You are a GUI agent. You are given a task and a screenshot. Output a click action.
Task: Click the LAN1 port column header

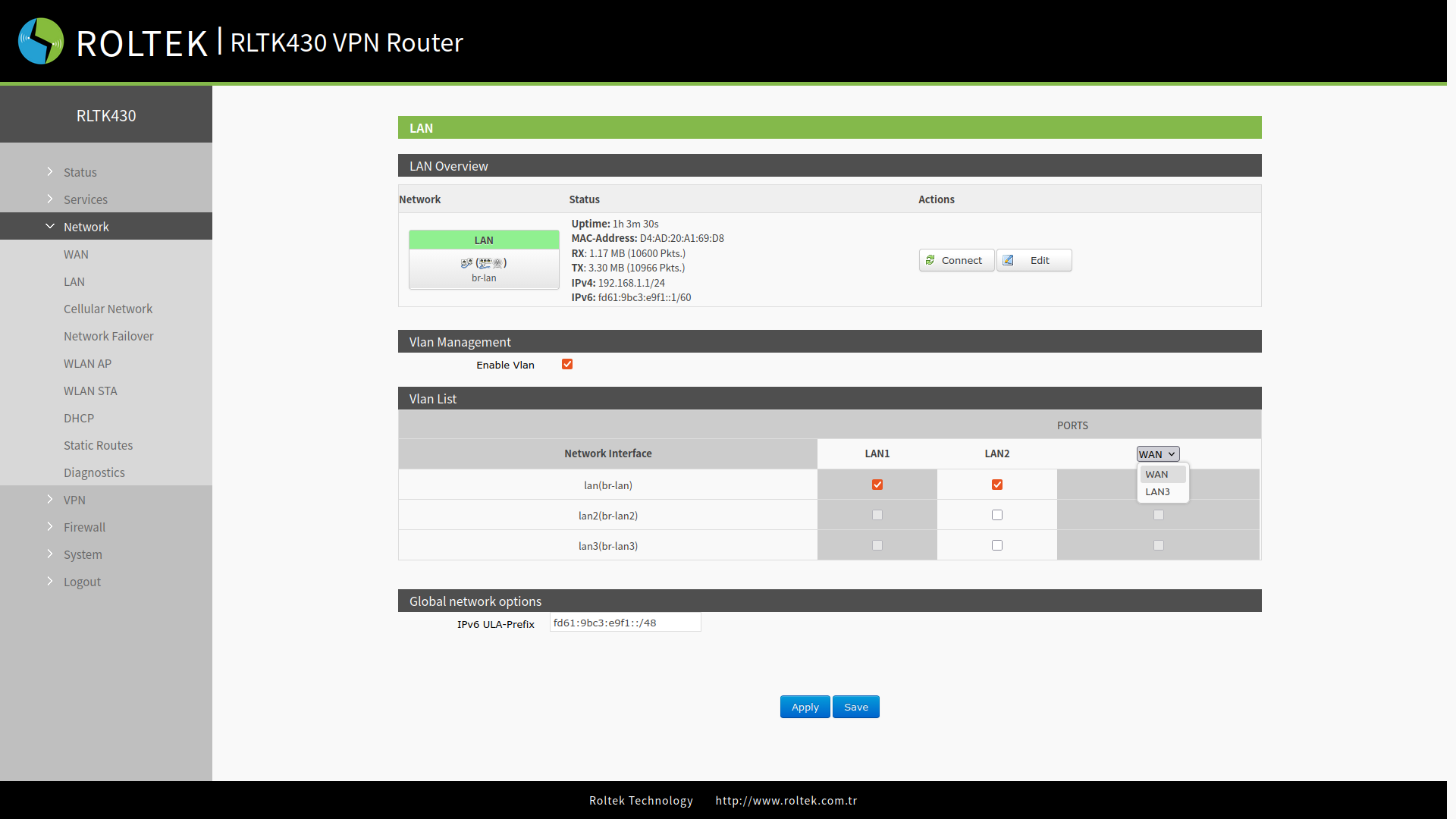[877, 453]
